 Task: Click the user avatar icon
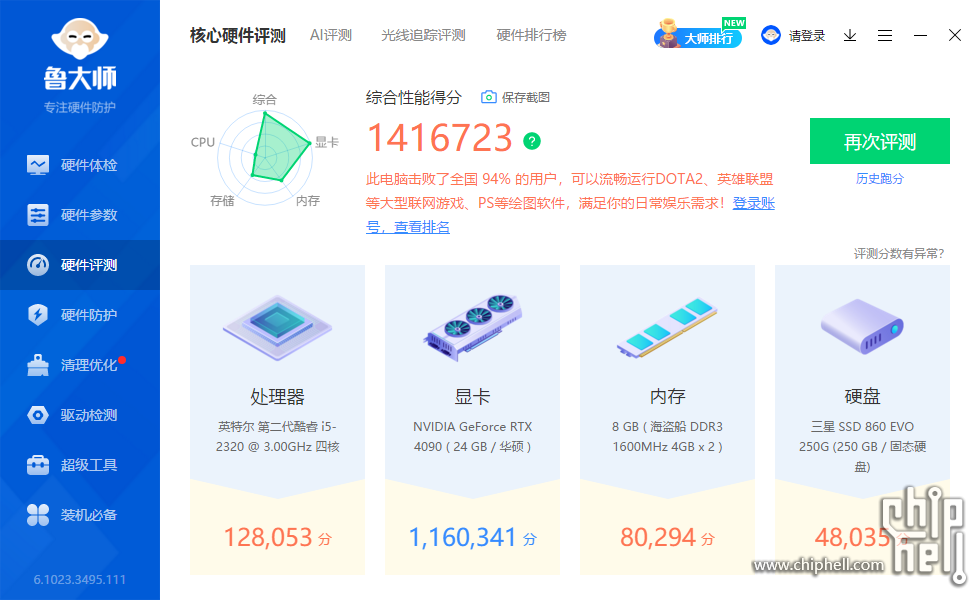pyautogui.click(x=771, y=35)
